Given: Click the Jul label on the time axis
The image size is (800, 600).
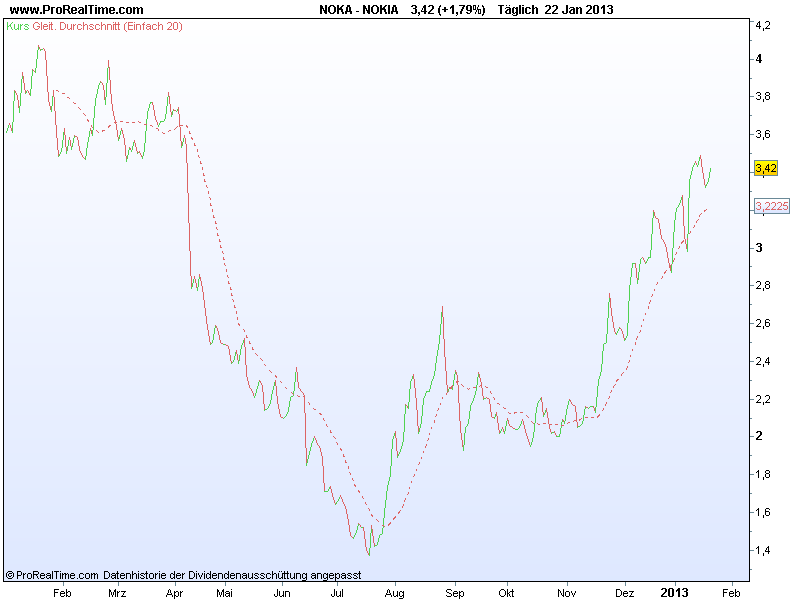Looking at the screenshot, I should (x=337, y=593).
